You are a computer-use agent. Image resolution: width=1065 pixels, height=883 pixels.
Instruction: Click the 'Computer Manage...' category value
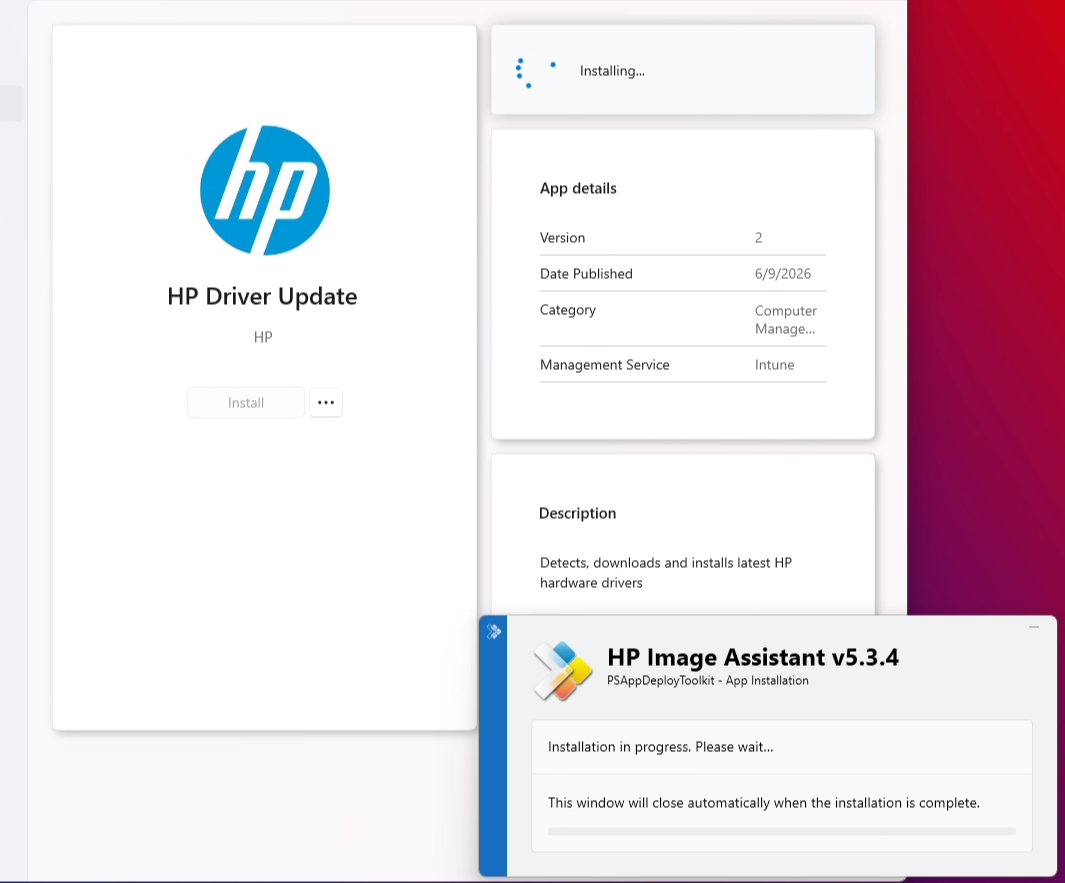[786, 319]
